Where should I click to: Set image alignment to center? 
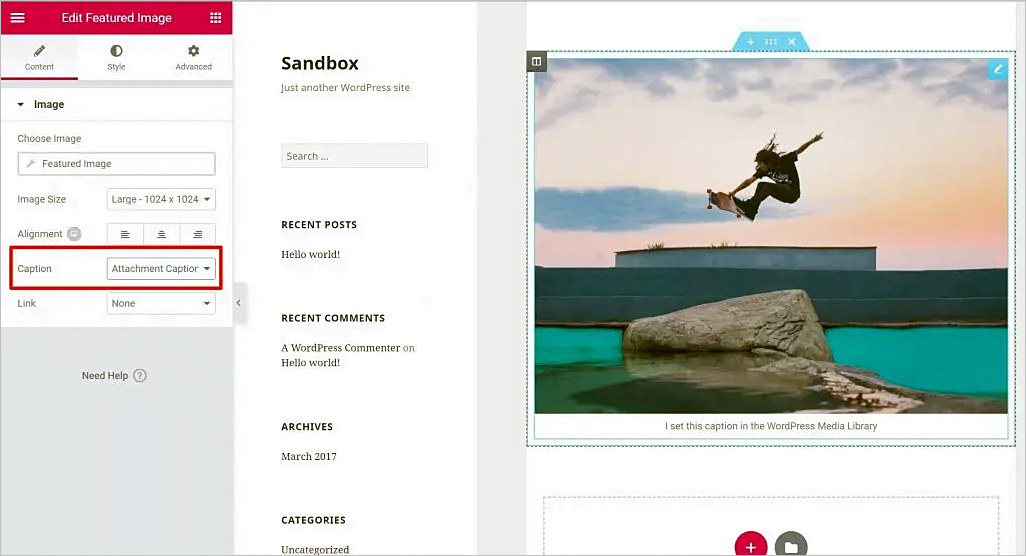(x=161, y=234)
